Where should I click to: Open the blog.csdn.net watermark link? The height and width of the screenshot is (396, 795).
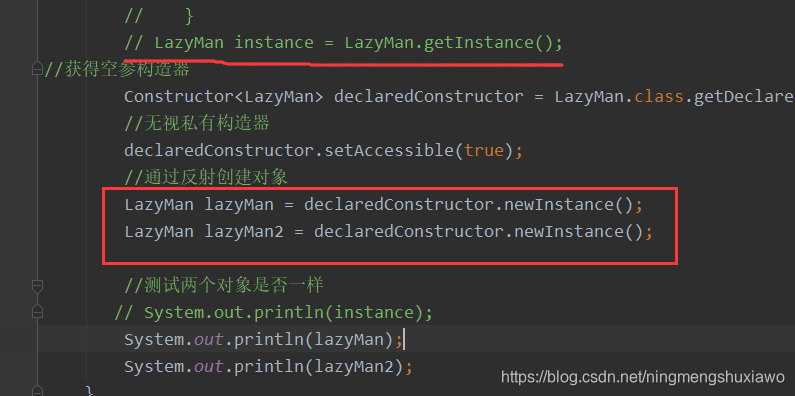point(642,377)
